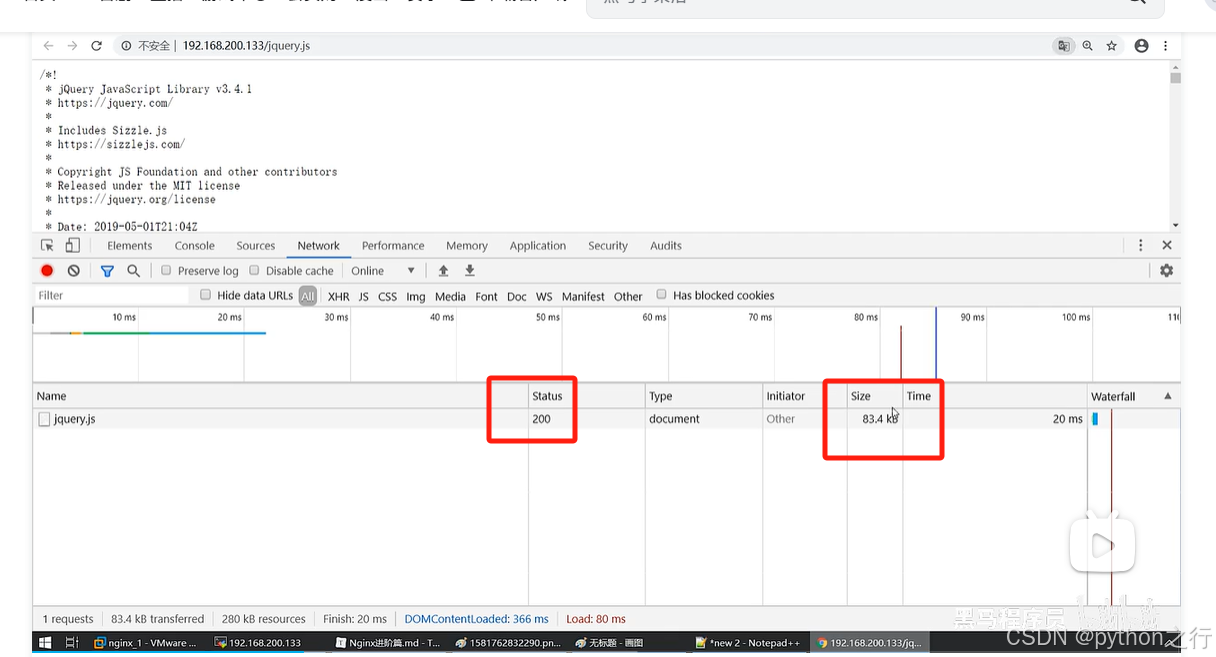Select the Network tab
1216x657 pixels.
pos(319,245)
